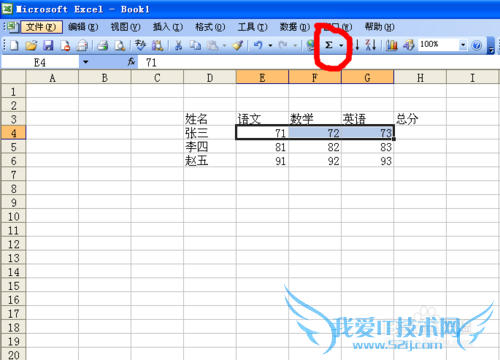
Task: Select the Format Painter brush
Action: tap(238, 45)
